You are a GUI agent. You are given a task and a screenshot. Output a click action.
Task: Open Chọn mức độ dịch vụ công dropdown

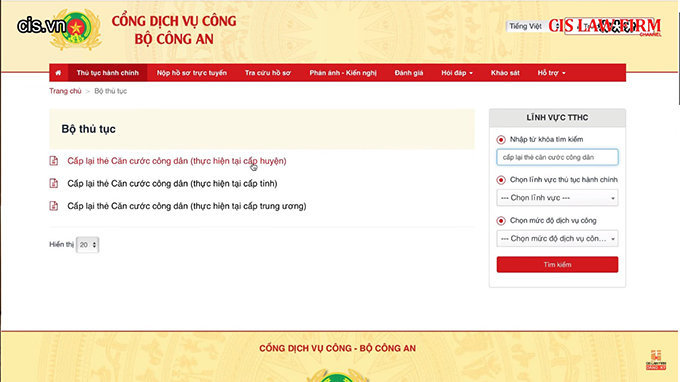pyautogui.click(x=557, y=238)
